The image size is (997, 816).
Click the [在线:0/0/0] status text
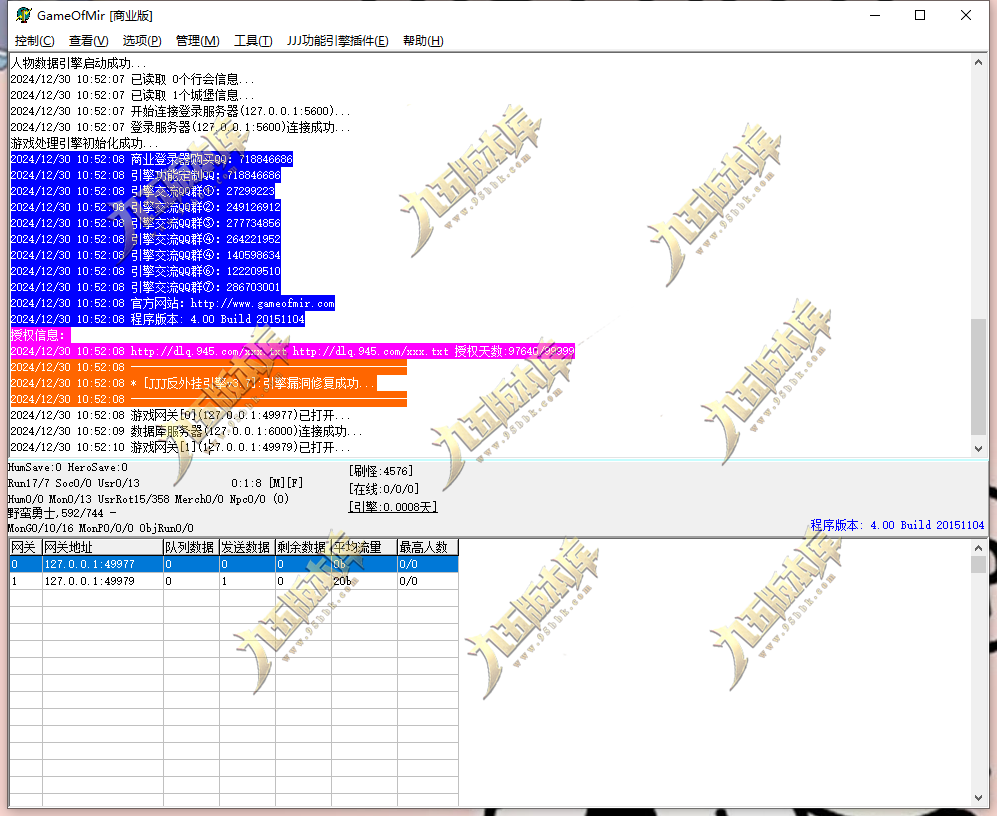click(x=384, y=489)
